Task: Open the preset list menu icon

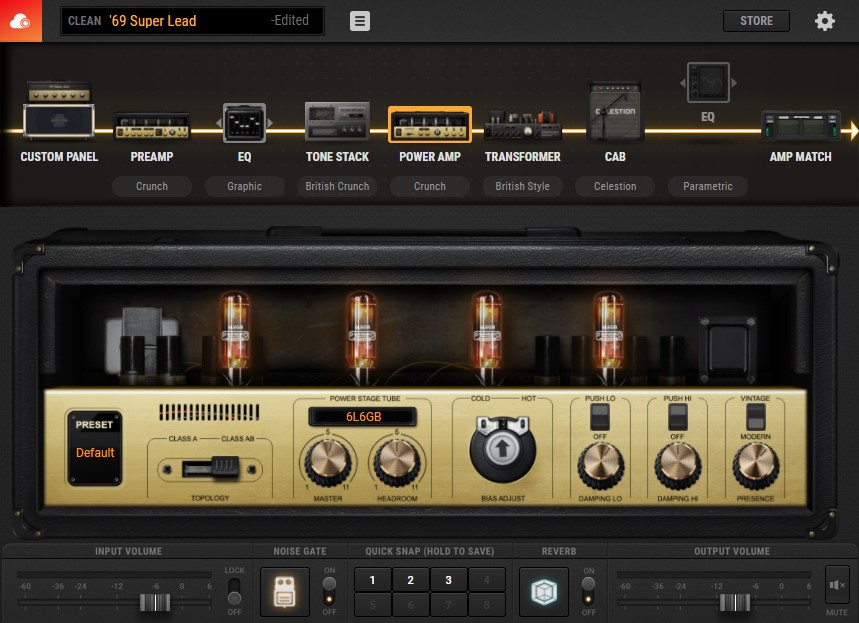Action: click(x=359, y=21)
